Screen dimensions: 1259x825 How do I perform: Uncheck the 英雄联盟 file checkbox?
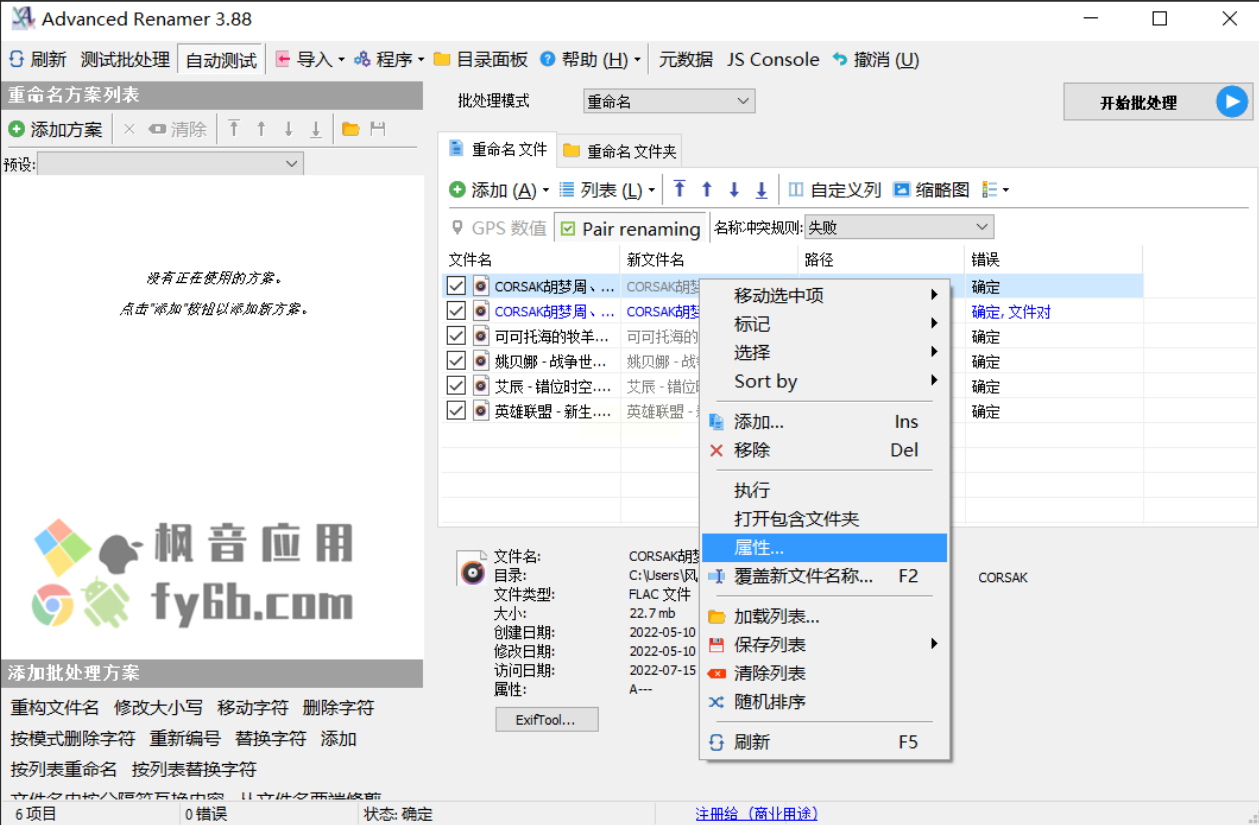pos(456,410)
